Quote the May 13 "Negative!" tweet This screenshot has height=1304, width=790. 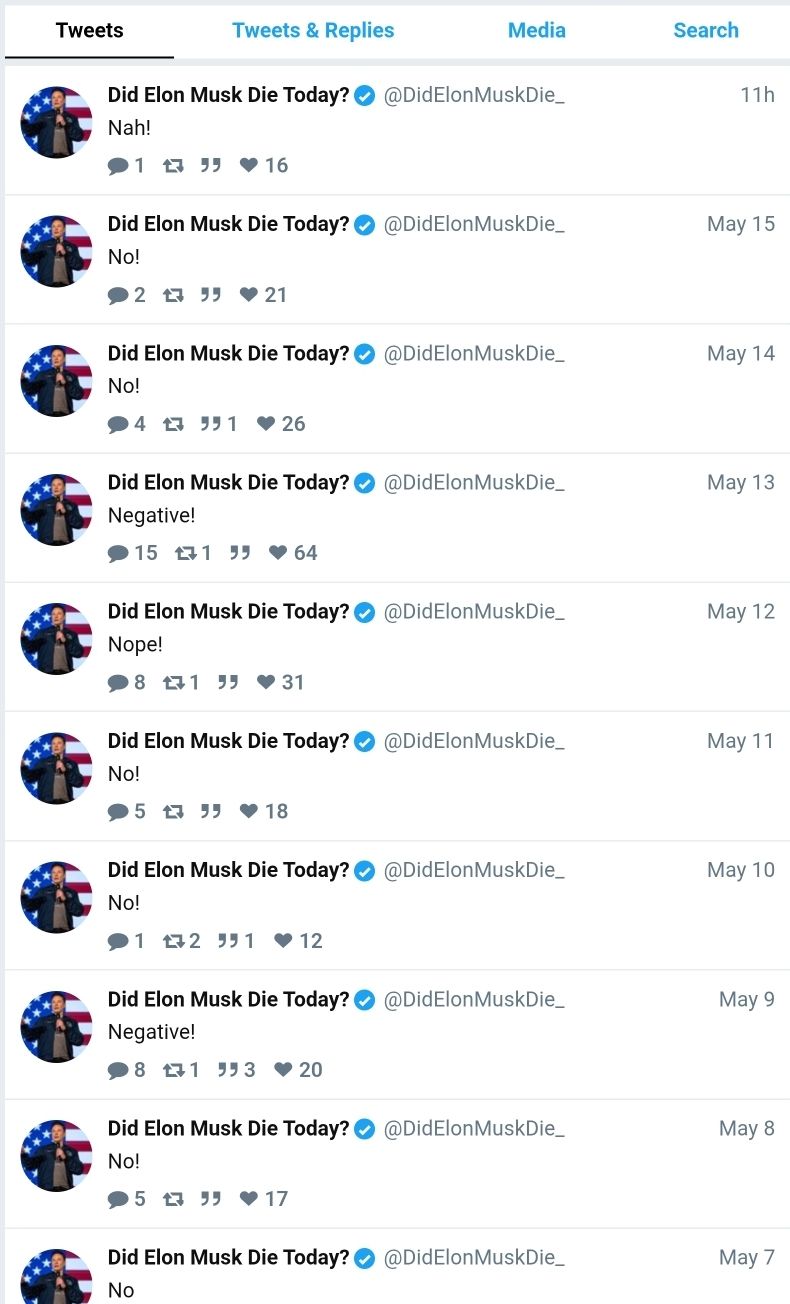[x=239, y=553]
